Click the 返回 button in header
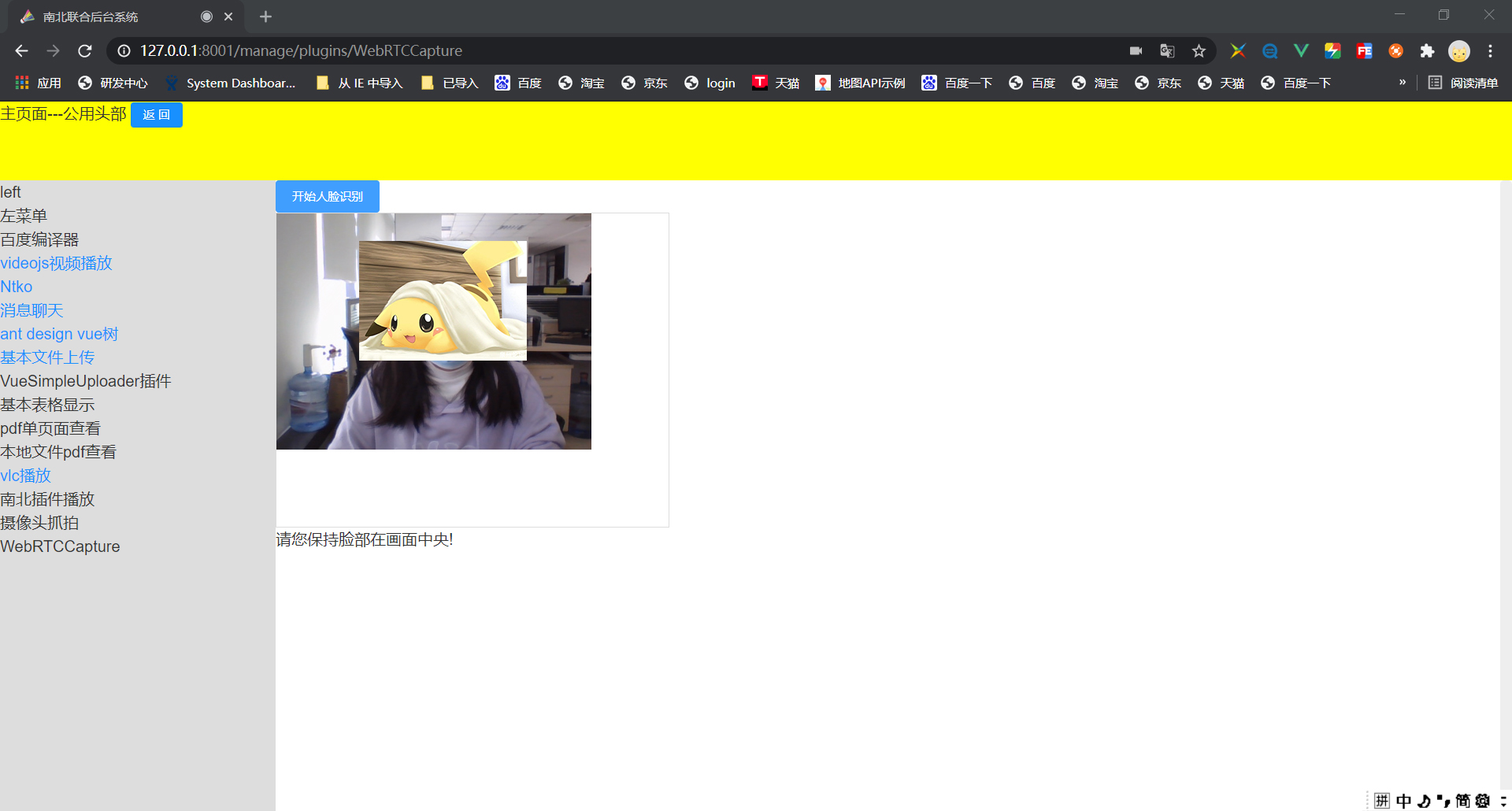Viewport: 1512px width, 811px height. coord(157,115)
